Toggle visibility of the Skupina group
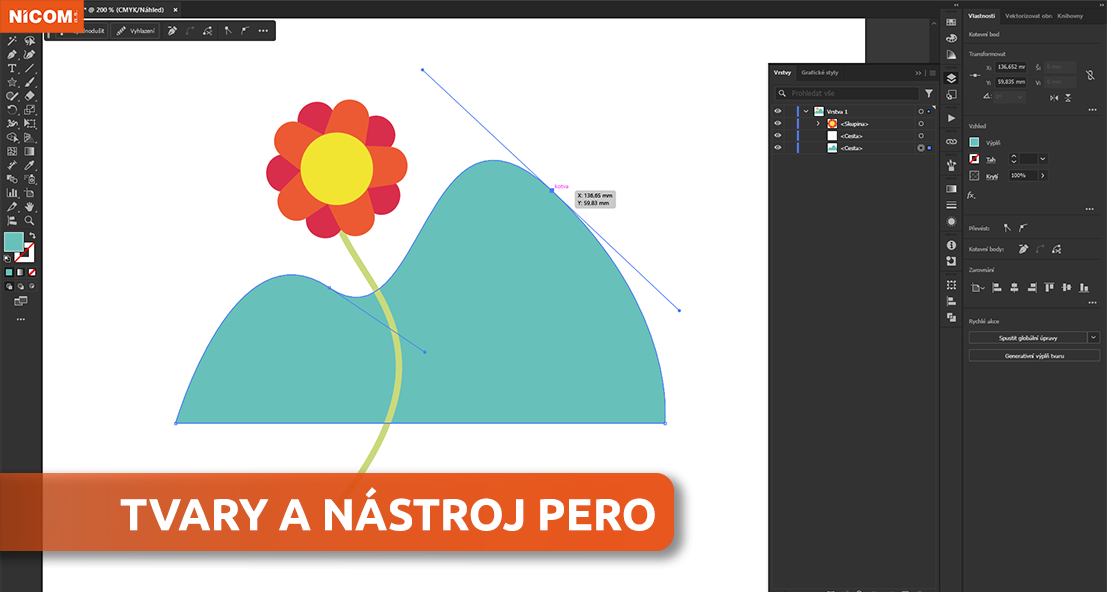1107x592 pixels. pos(778,124)
